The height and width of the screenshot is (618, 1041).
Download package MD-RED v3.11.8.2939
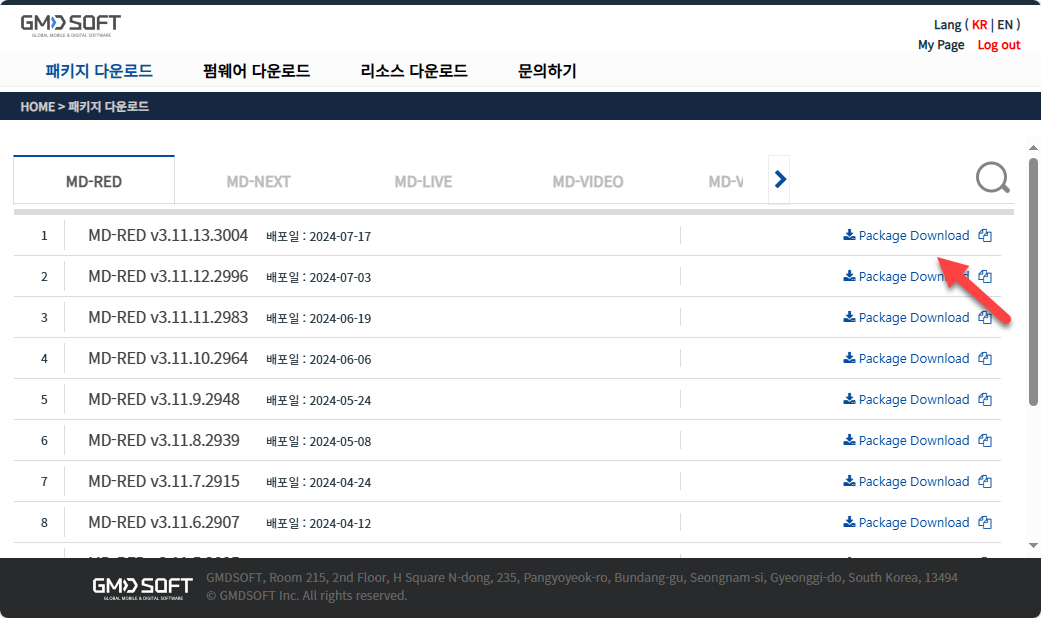click(906, 441)
